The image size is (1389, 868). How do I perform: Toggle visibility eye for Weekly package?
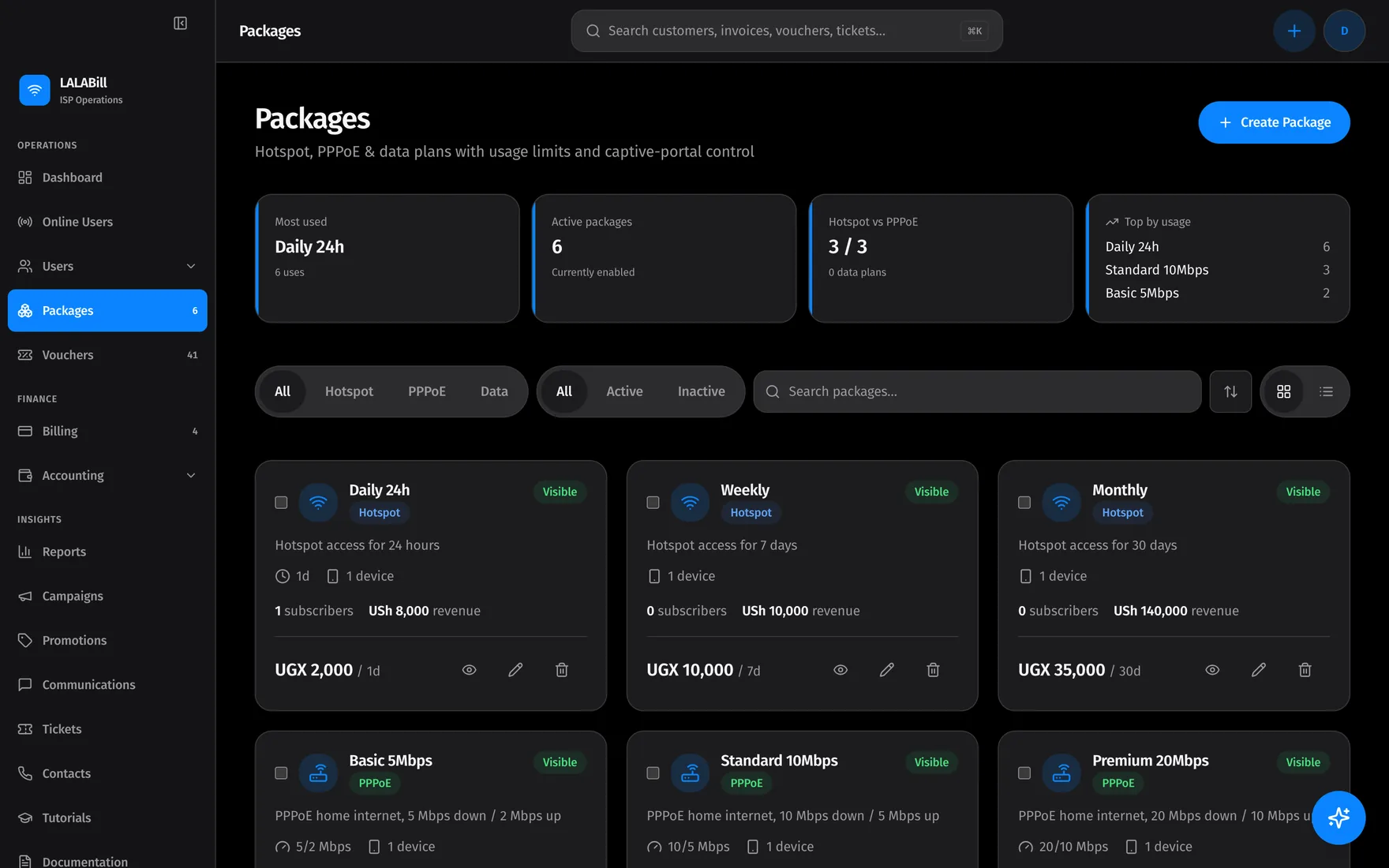click(841, 670)
